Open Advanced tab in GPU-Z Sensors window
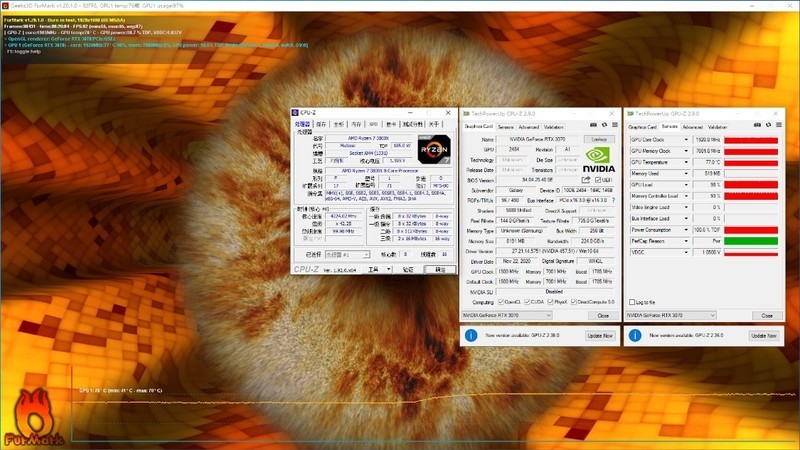 [x=692, y=127]
